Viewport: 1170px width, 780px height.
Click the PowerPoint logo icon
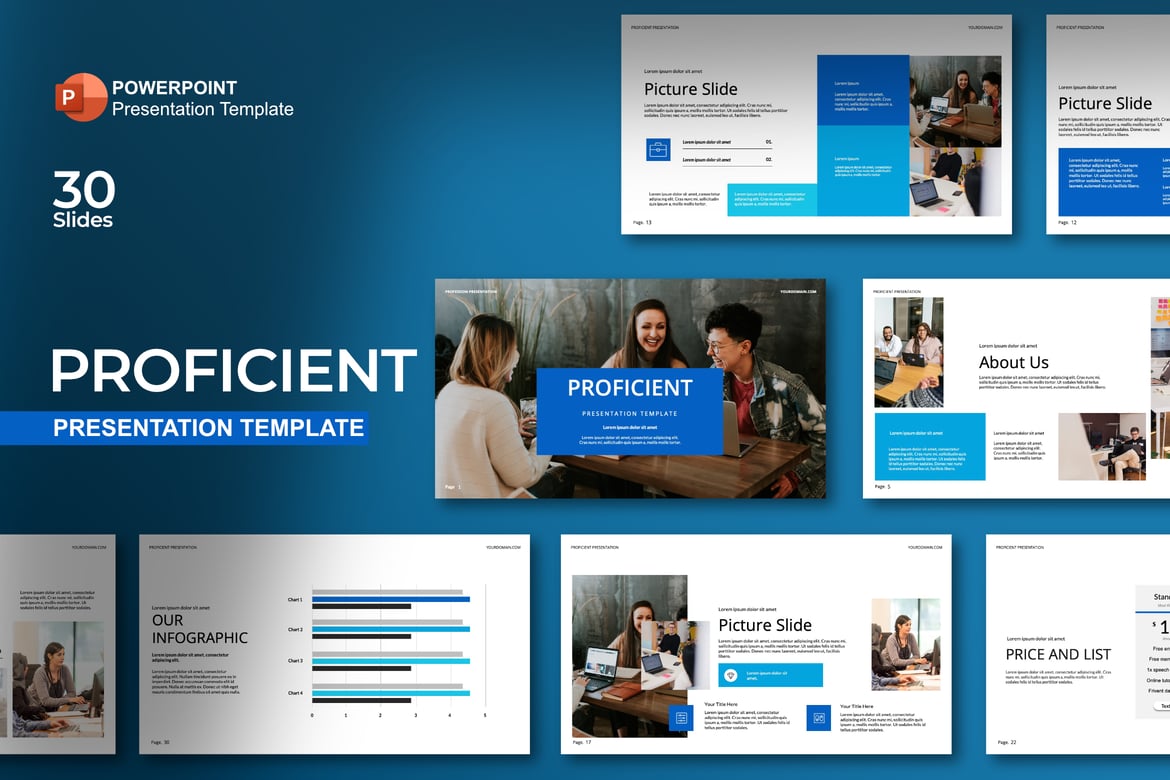click(x=81, y=97)
